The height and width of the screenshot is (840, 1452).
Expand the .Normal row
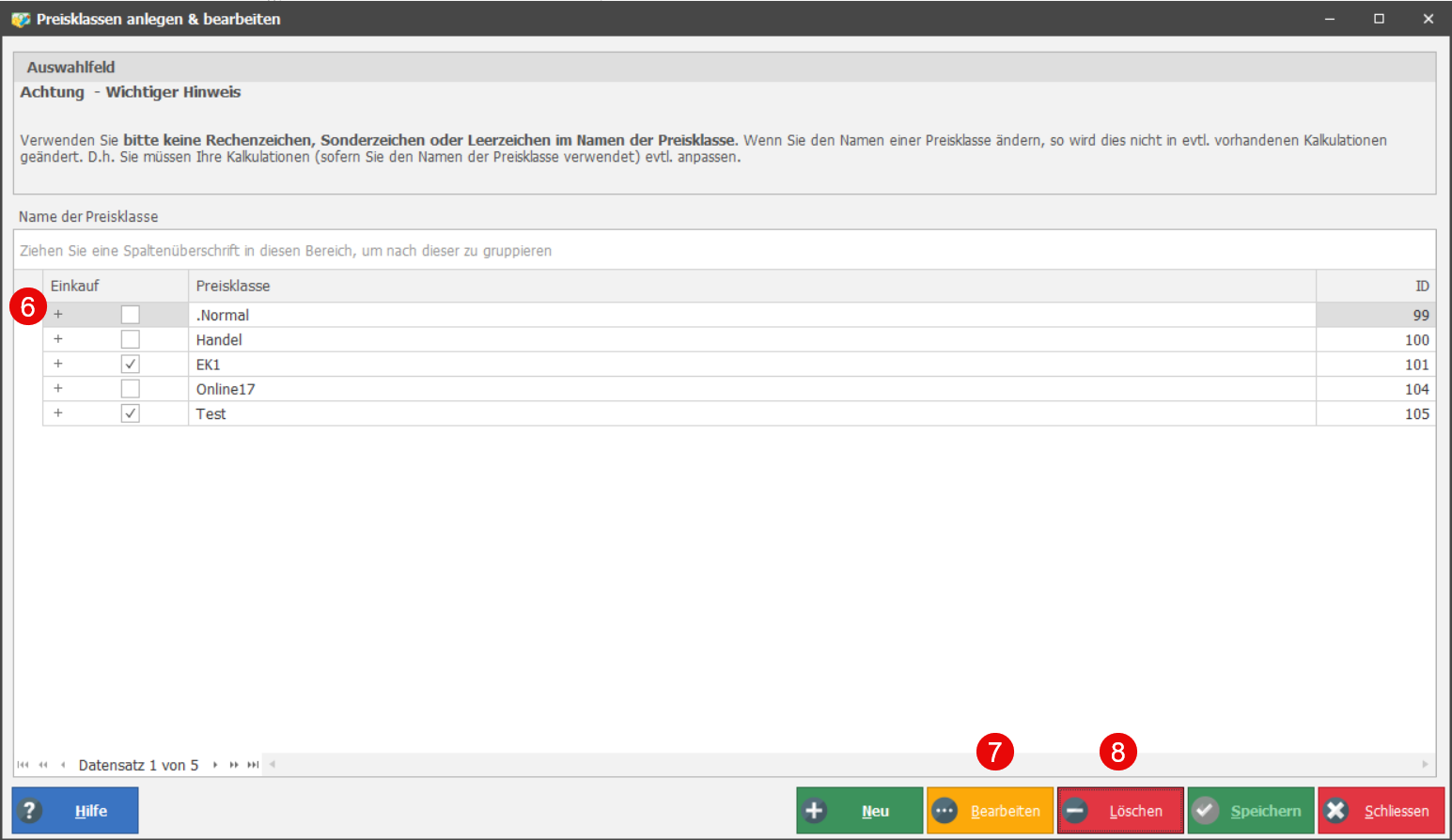(58, 314)
